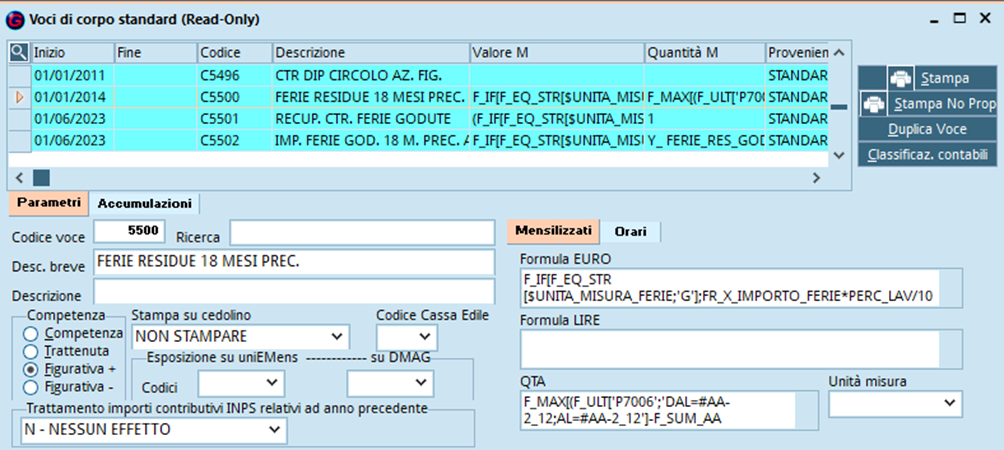Click the Classificaz. contabili button

(x=927, y=154)
